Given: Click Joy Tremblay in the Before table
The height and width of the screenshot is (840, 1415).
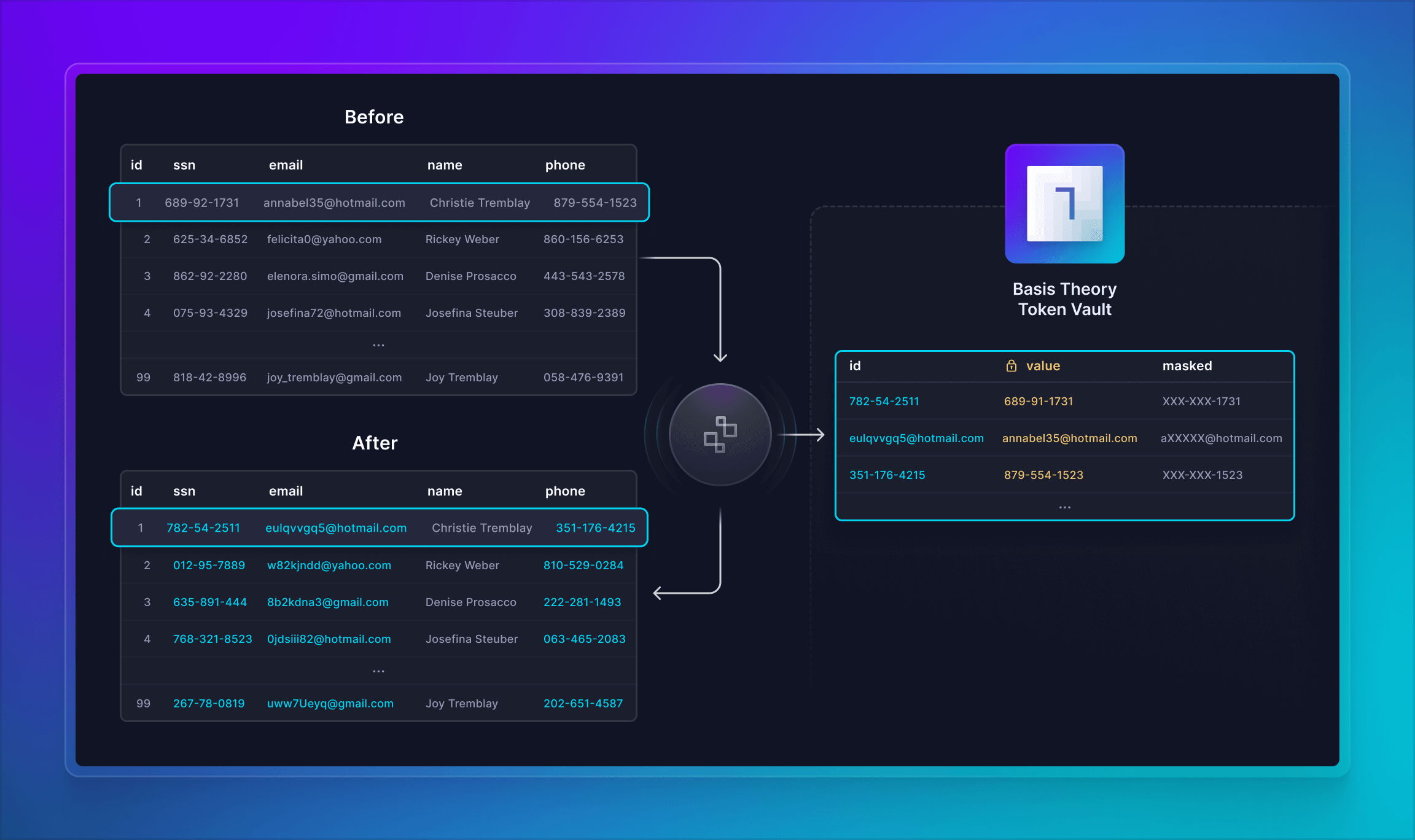Looking at the screenshot, I should [462, 378].
